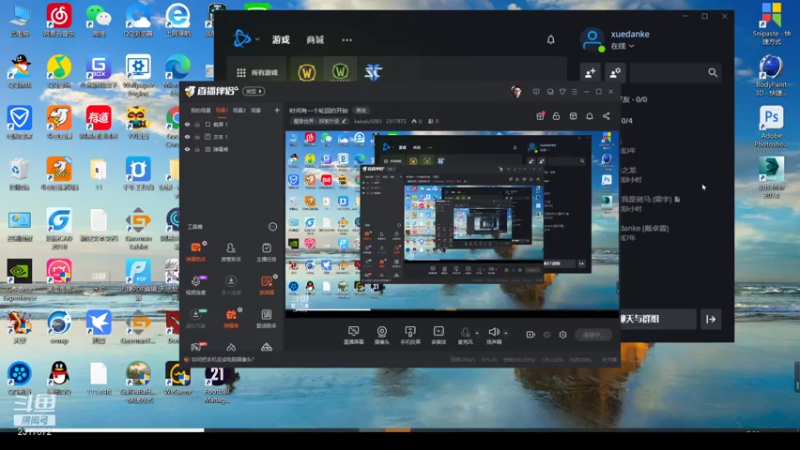This screenshot has width=800, height=450.
Task: Switch to the 商城 tab in Battle.net
Action: point(315,40)
